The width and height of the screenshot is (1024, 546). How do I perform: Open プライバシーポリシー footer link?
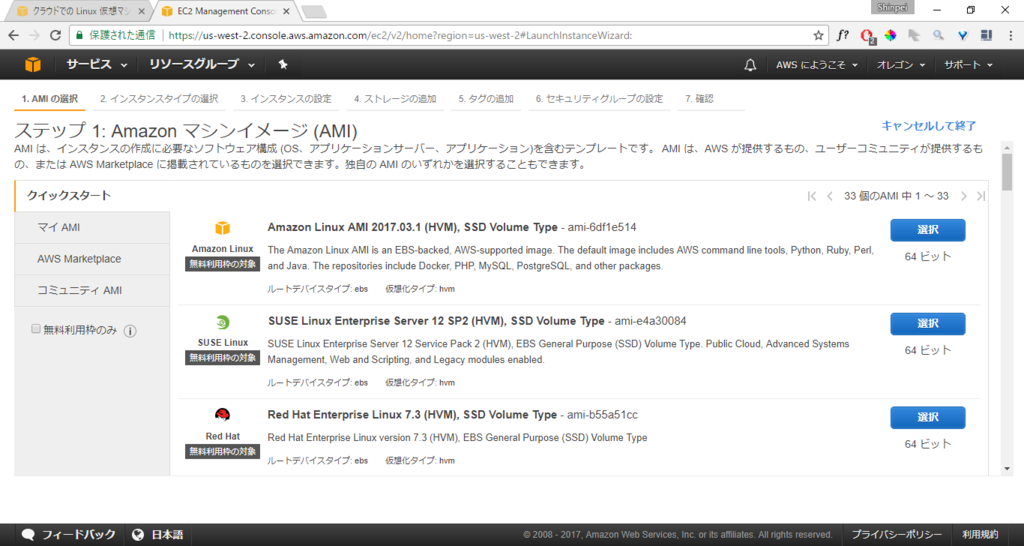(897, 534)
